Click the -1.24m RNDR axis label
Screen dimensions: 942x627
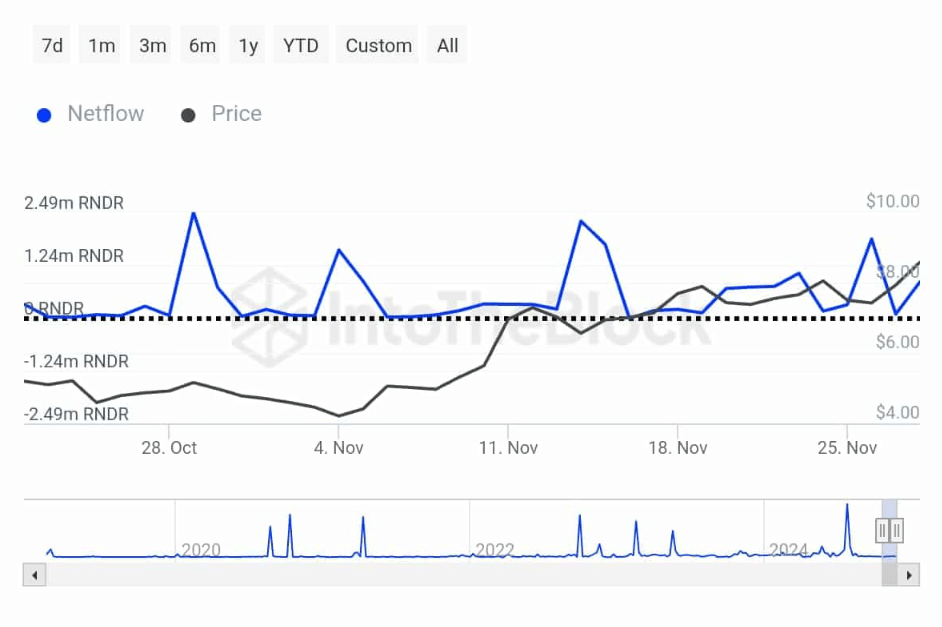point(76,362)
